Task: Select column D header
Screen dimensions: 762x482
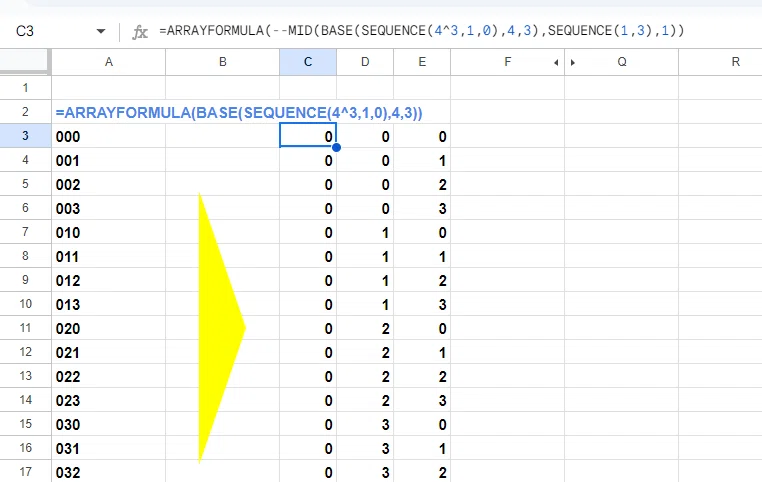Action: click(x=365, y=62)
